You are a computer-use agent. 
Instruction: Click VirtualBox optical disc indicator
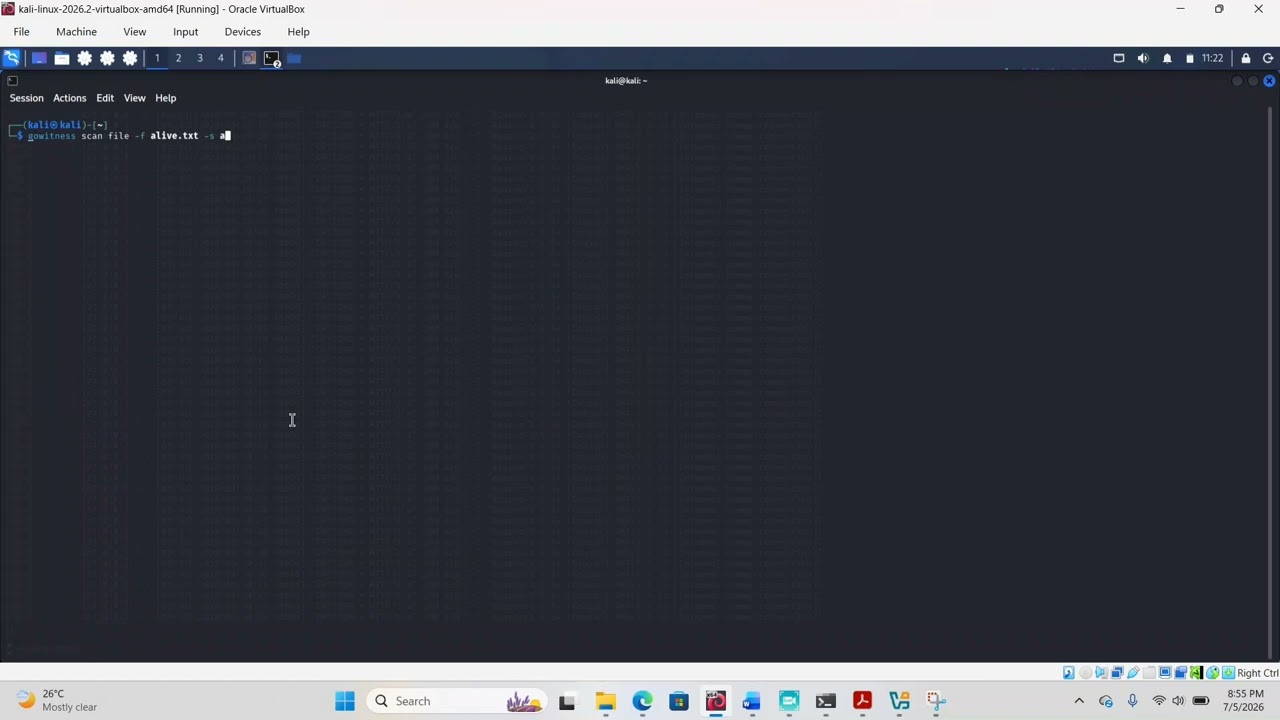(1085, 673)
